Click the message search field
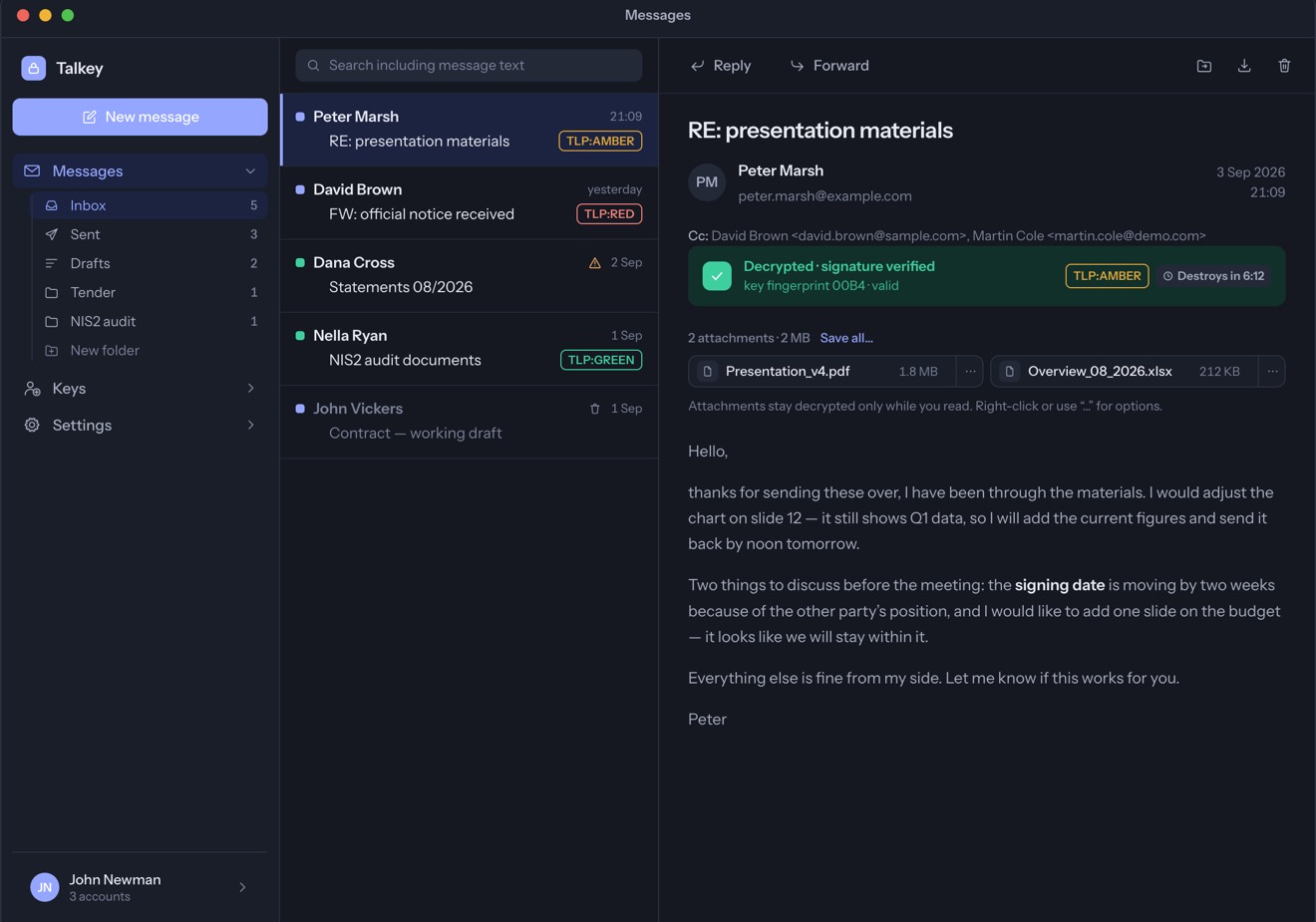This screenshot has width=1316, height=922. (x=469, y=66)
